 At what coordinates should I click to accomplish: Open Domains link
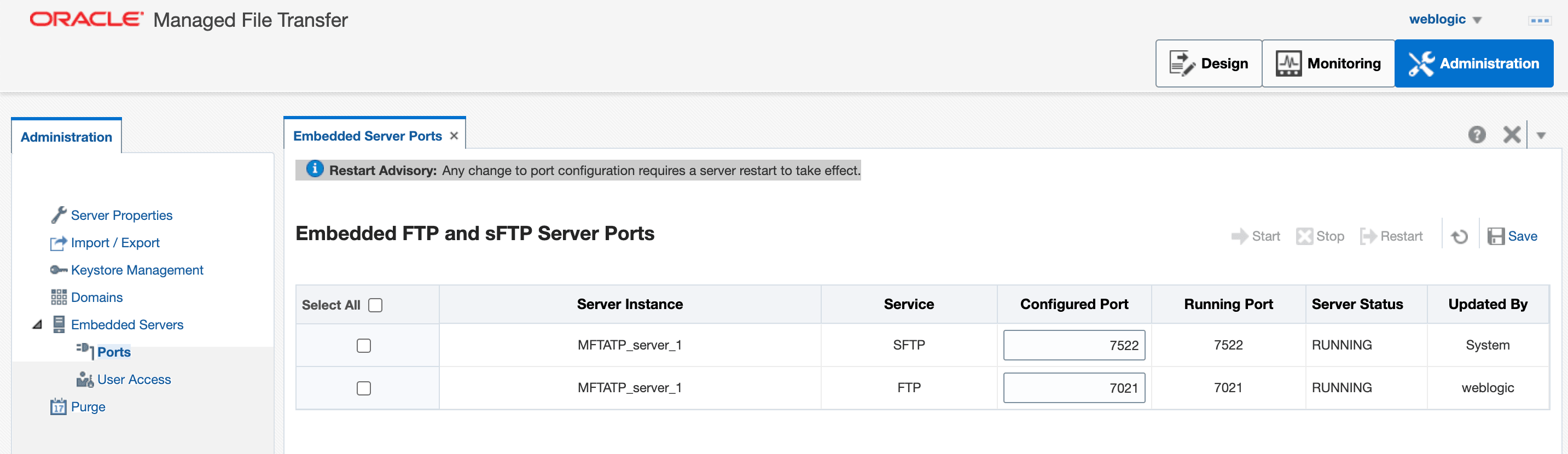click(x=97, y=297)
